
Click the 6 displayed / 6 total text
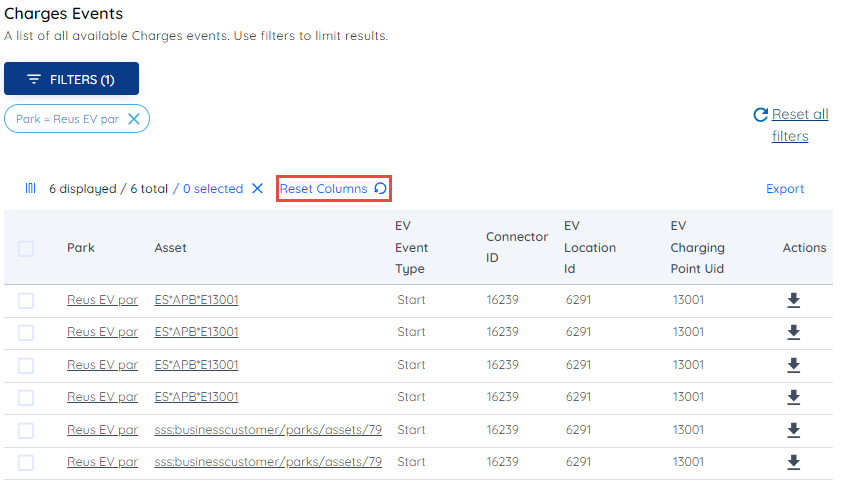(108, 189)
